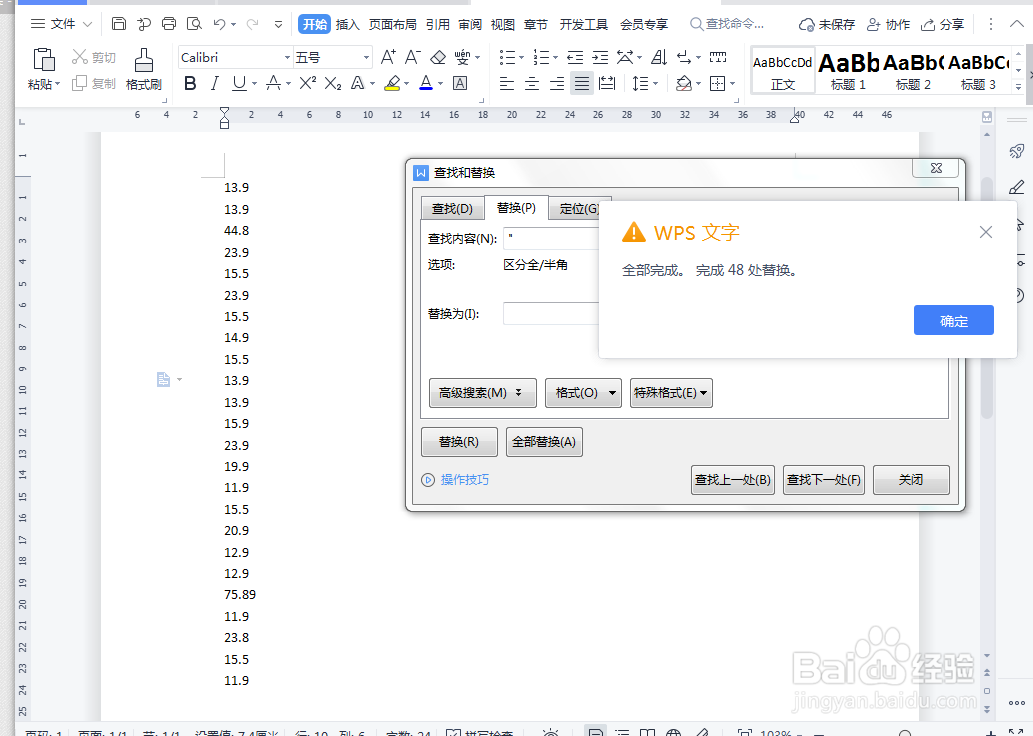Apply yellow text highlight color

pyautogui.click(x=392, y=84)
